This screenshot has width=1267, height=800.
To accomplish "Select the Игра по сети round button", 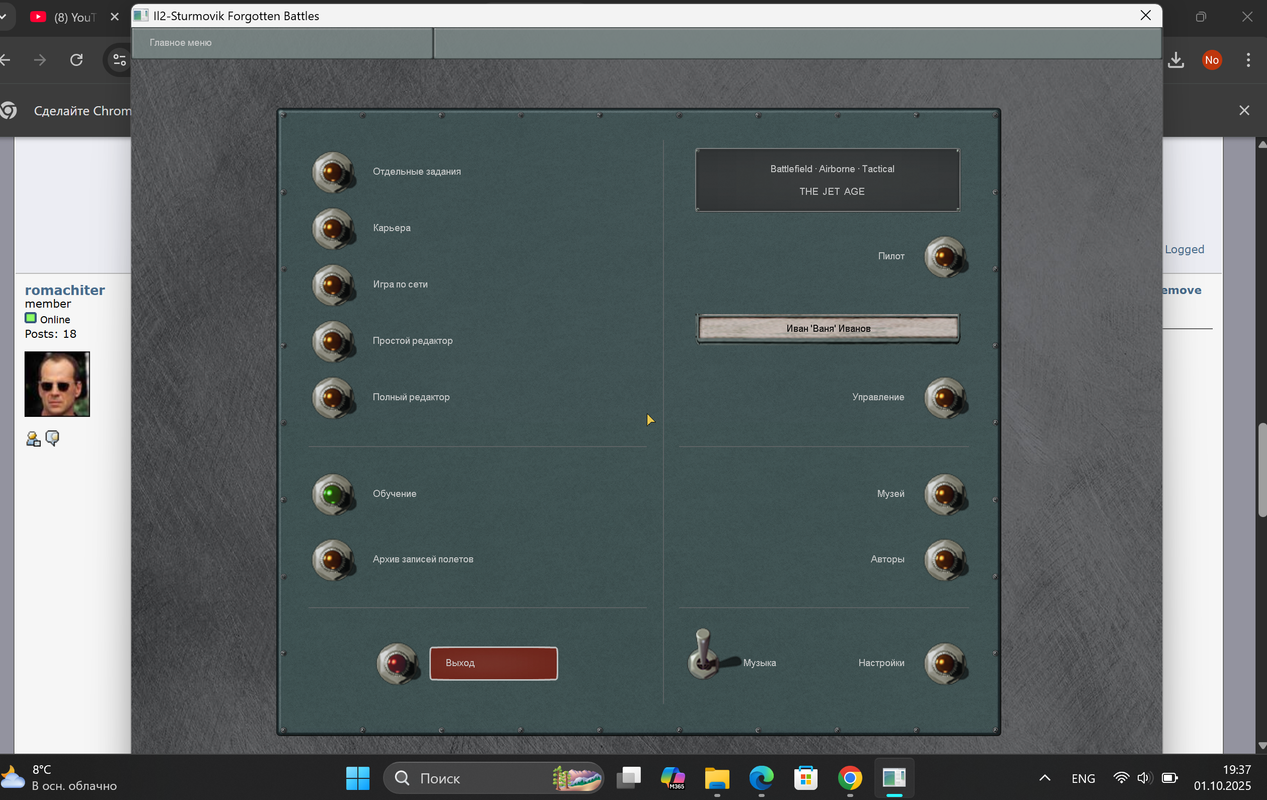I will [x=333, y=285].
